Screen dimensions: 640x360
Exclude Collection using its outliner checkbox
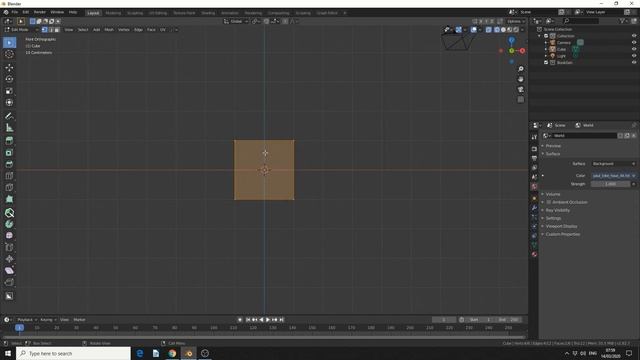tap(546, 36)
